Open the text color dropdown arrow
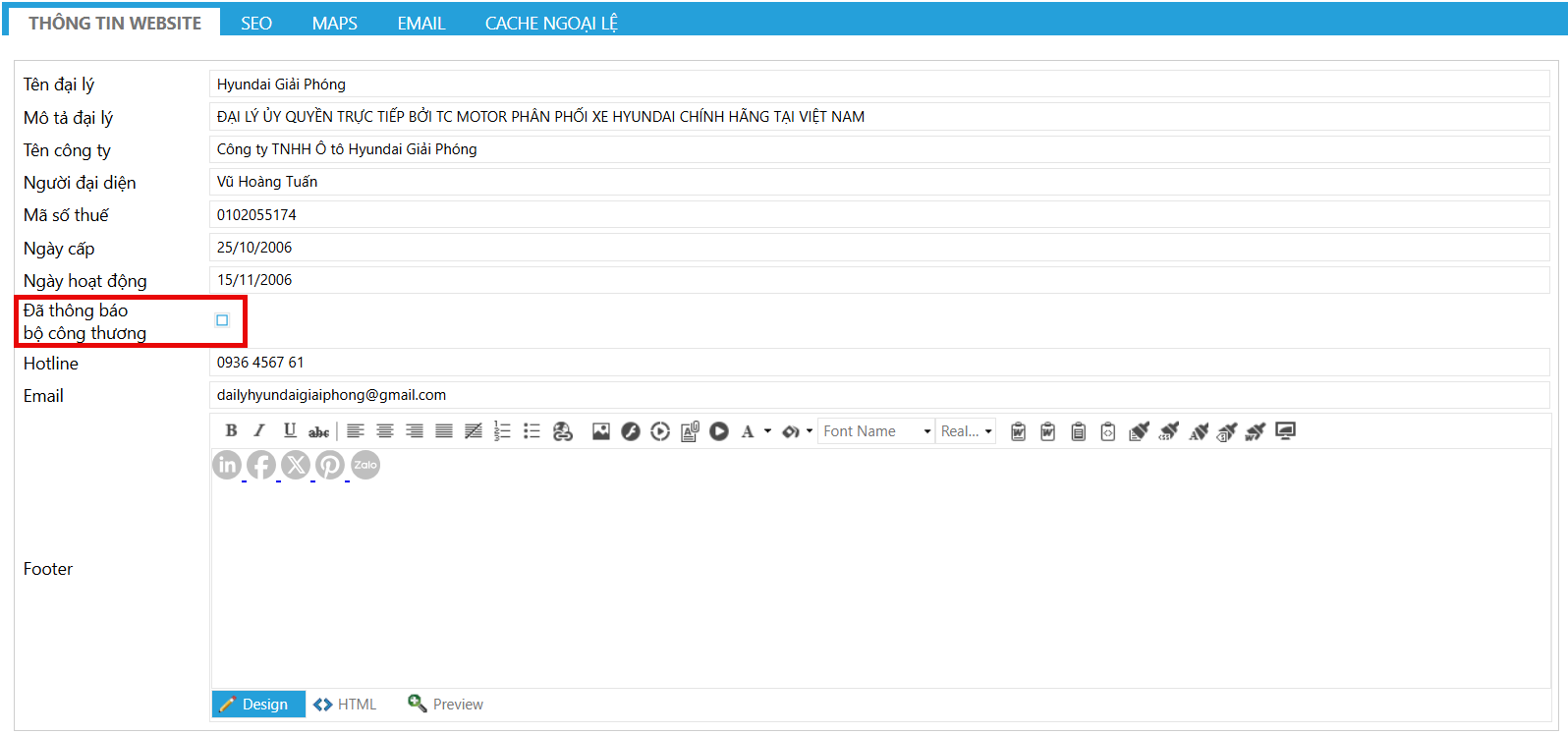This screenshot has height=735, width=1568. [x=767, y=431]
